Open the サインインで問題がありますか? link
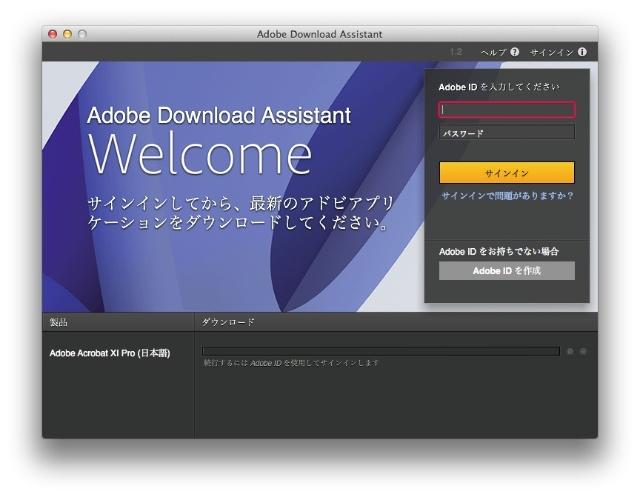640x497 pixels. (507, 196)
